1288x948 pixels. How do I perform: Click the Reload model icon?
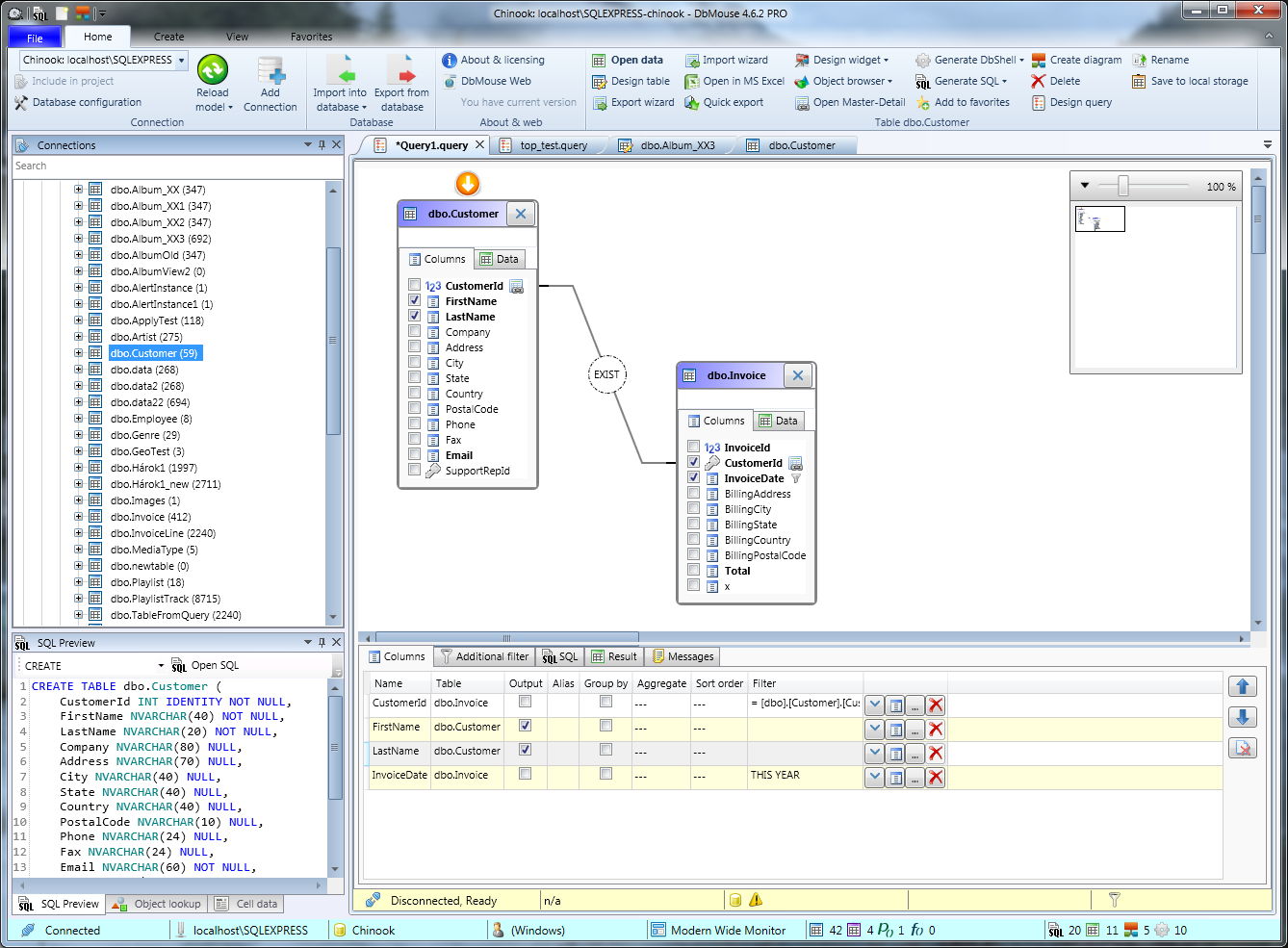213,70
